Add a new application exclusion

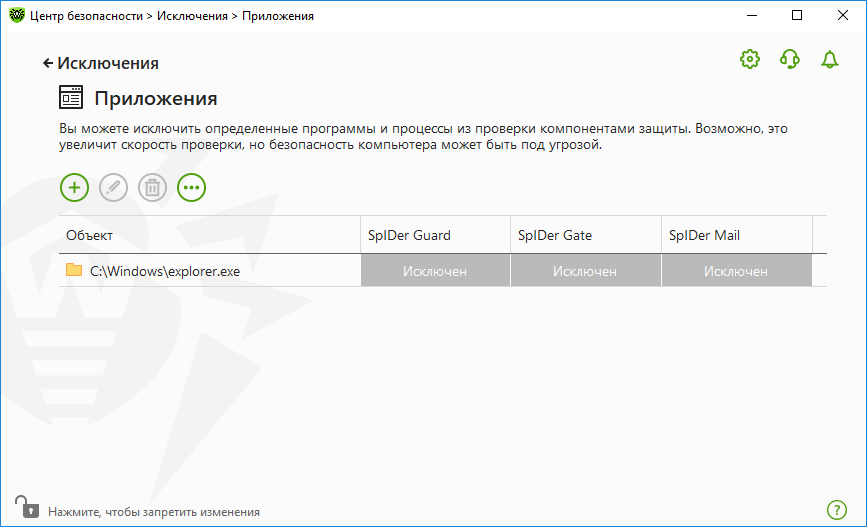(x=74, y=187)
